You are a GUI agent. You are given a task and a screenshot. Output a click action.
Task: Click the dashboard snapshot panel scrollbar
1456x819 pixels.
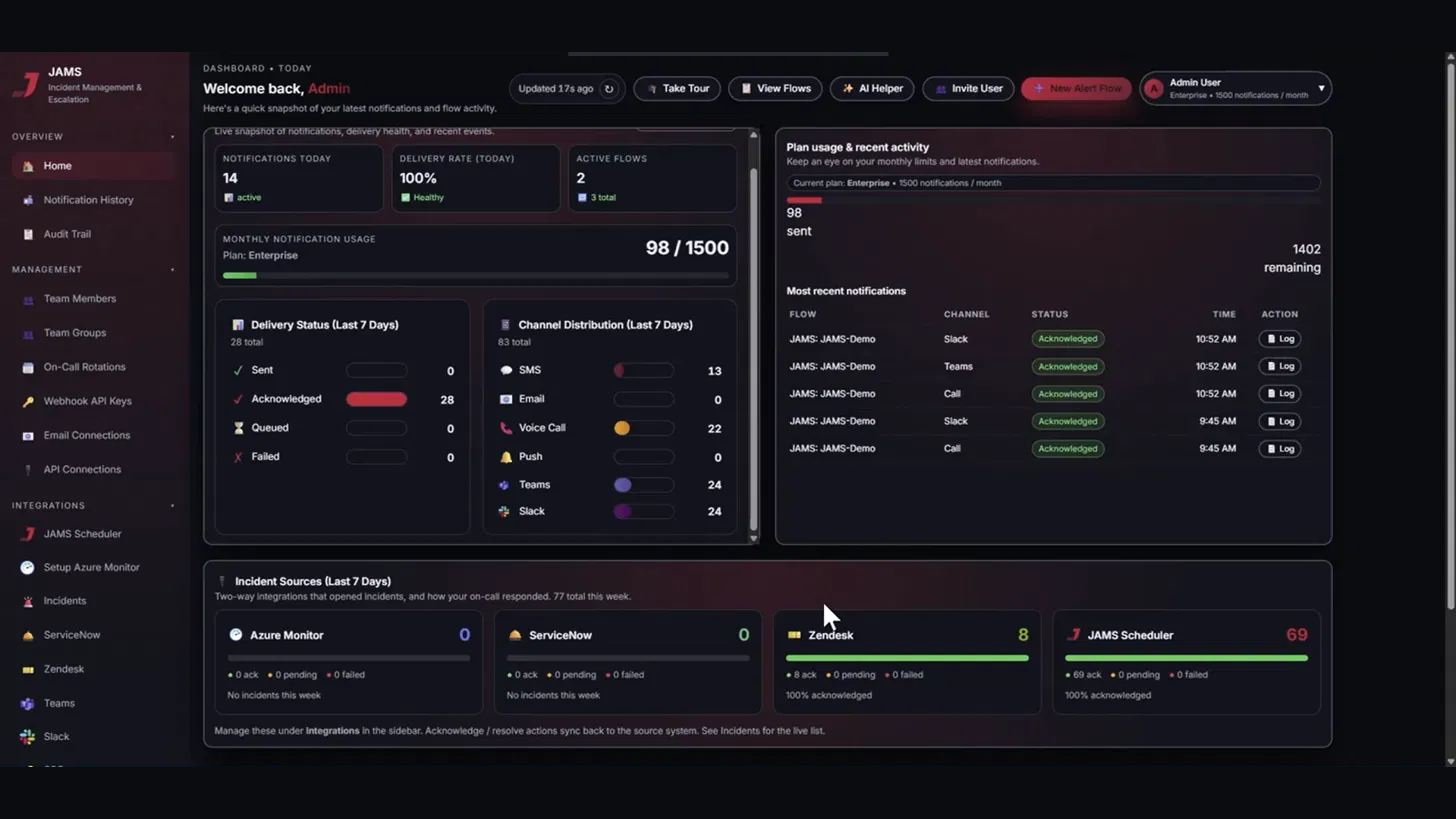[x=754, y=335]
